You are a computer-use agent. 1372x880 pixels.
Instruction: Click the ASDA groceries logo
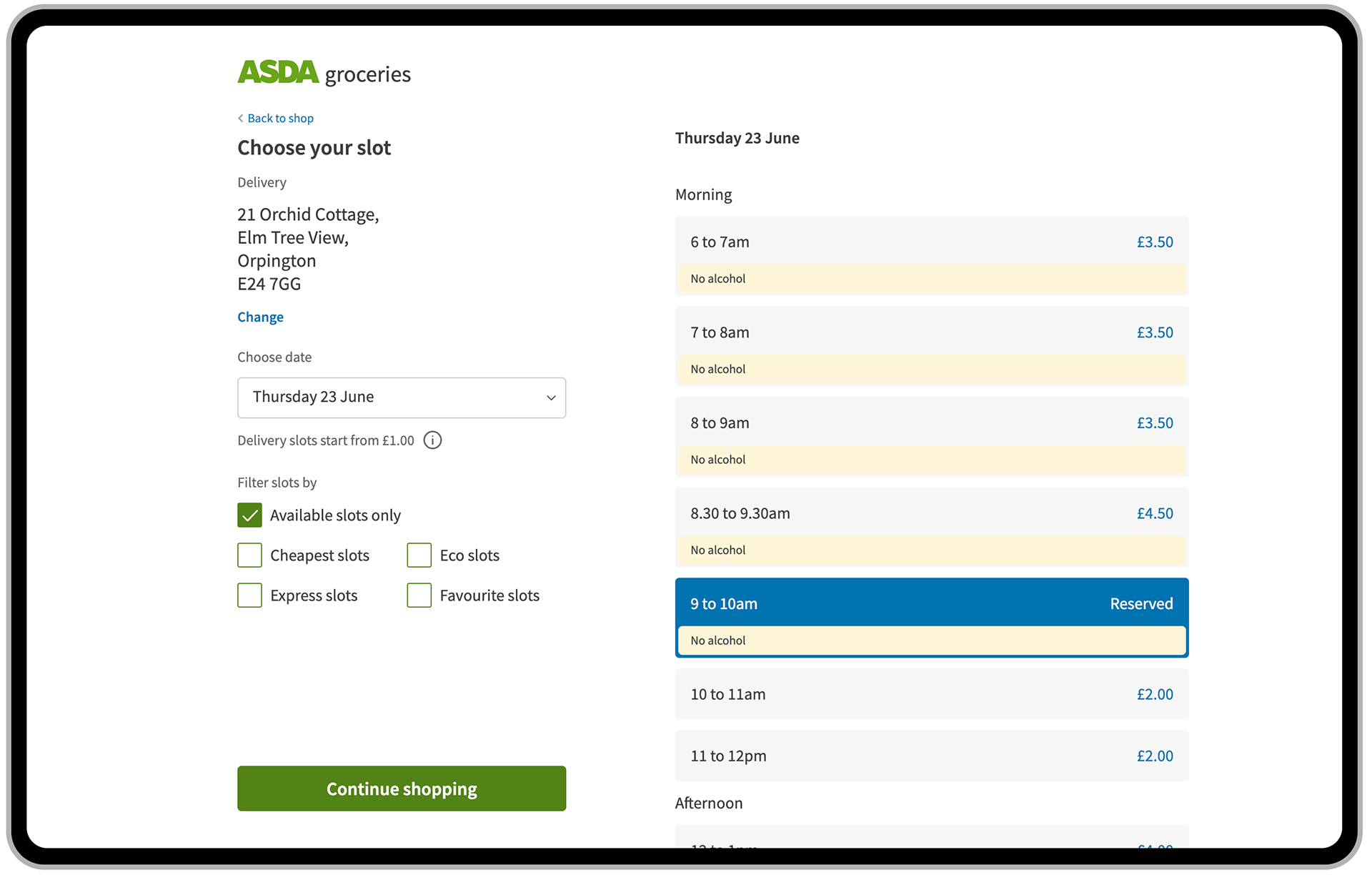(x=324, y=73)
